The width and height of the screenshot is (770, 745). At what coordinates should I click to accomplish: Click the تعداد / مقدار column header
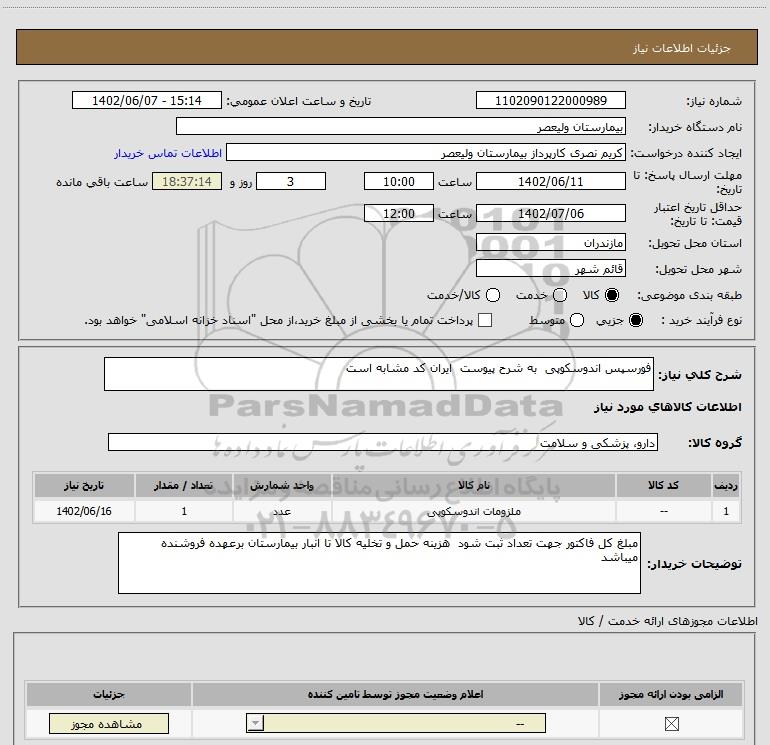pyautogui.click(x=184, y=485)
